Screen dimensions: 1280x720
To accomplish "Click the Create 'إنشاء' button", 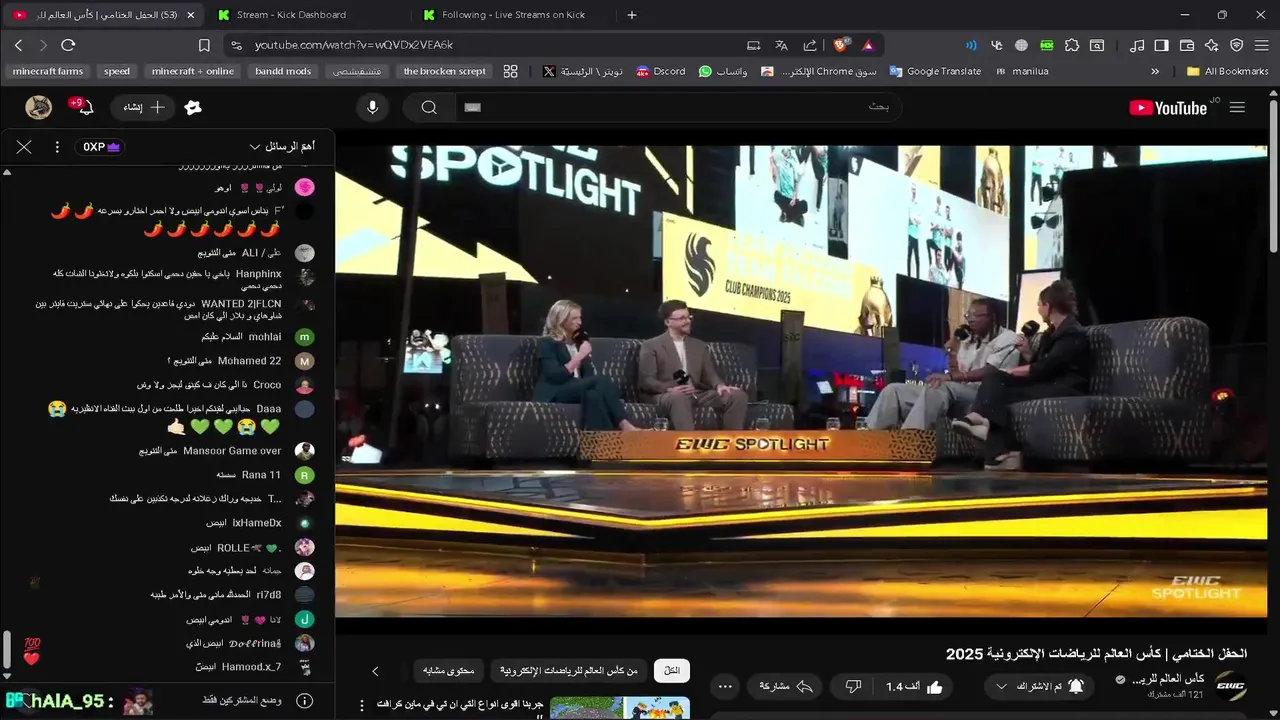I will (144, 108).
